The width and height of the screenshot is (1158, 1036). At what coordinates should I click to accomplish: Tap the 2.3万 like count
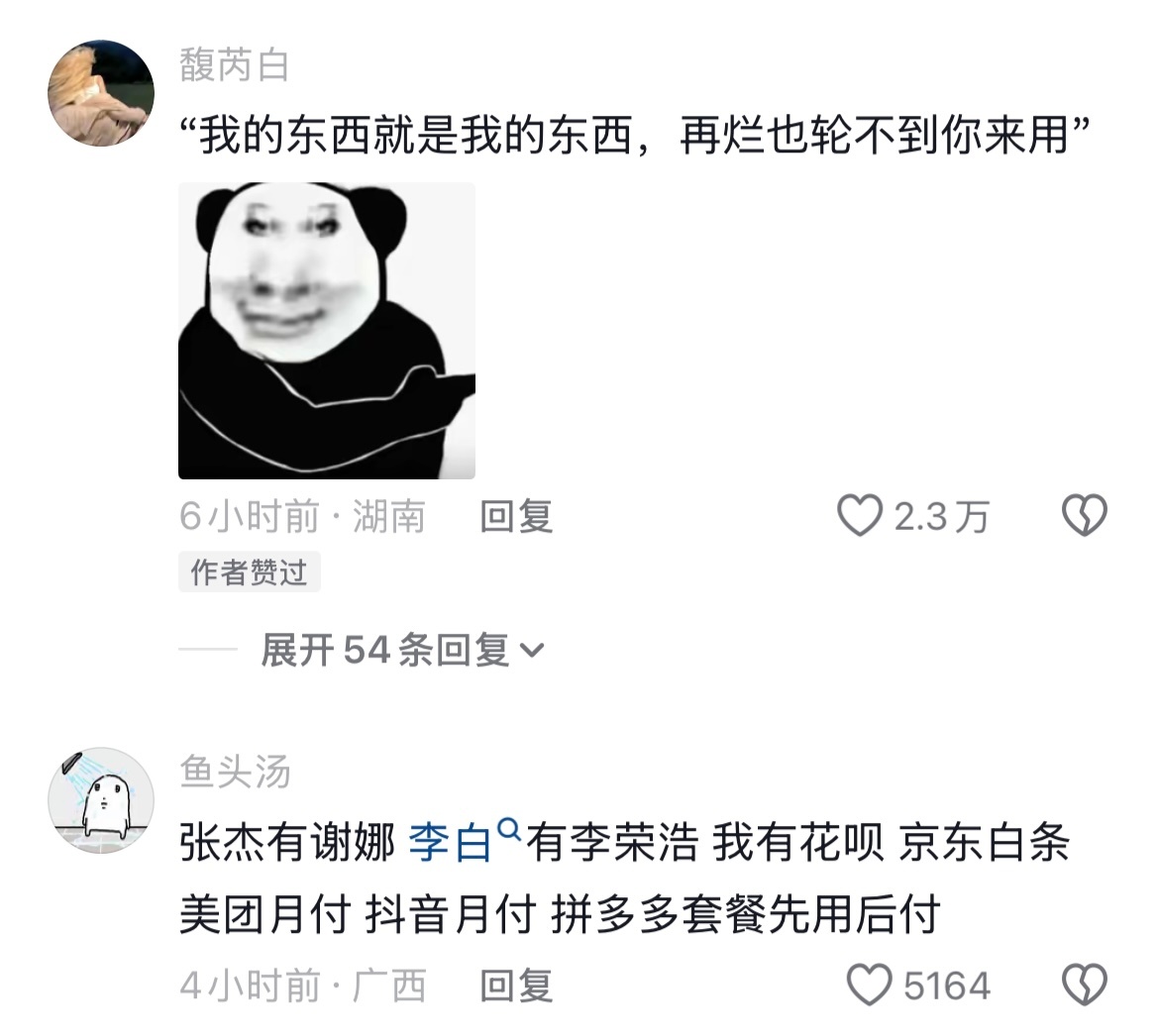(x=942, y=517)
